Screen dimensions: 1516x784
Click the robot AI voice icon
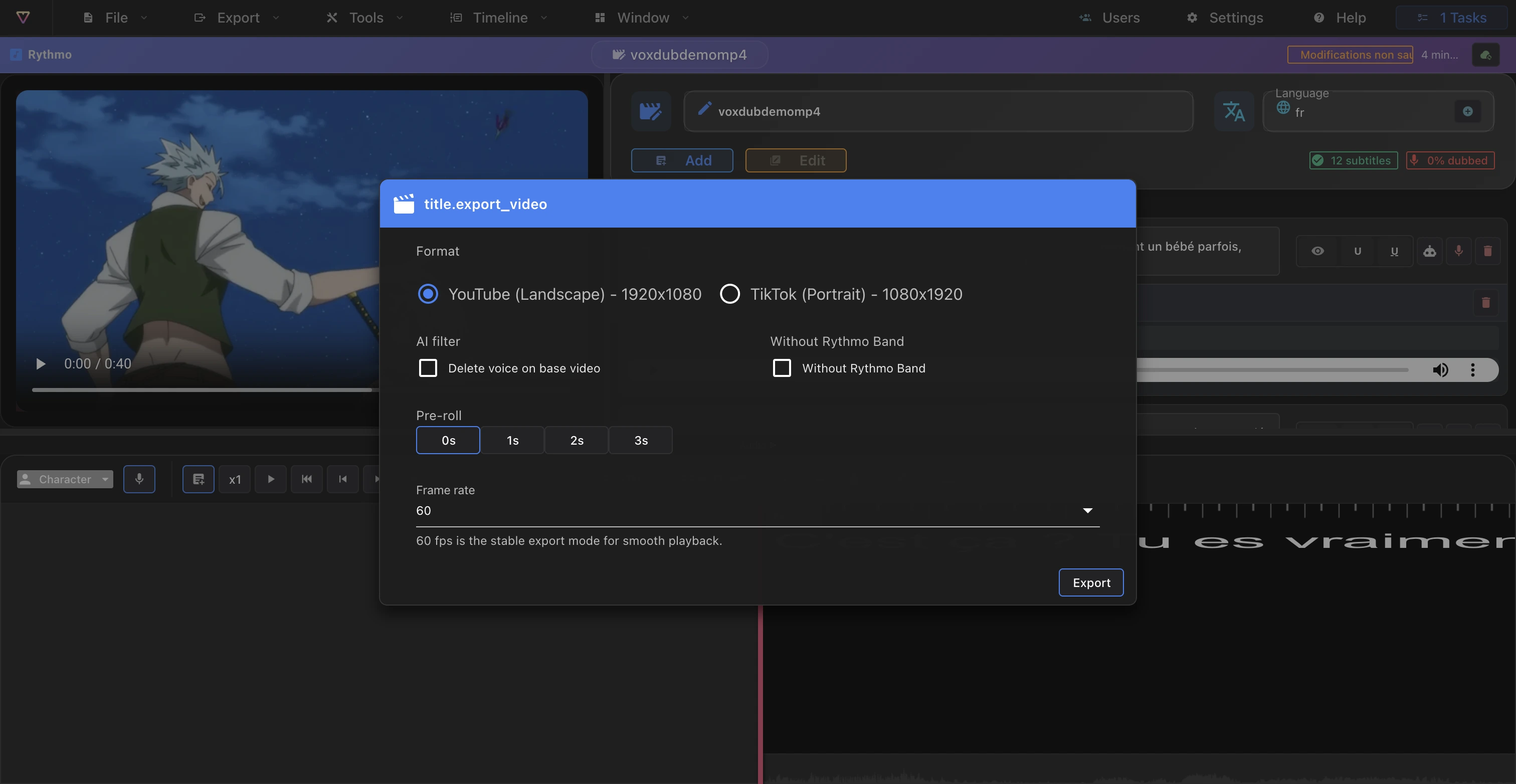1429,251
